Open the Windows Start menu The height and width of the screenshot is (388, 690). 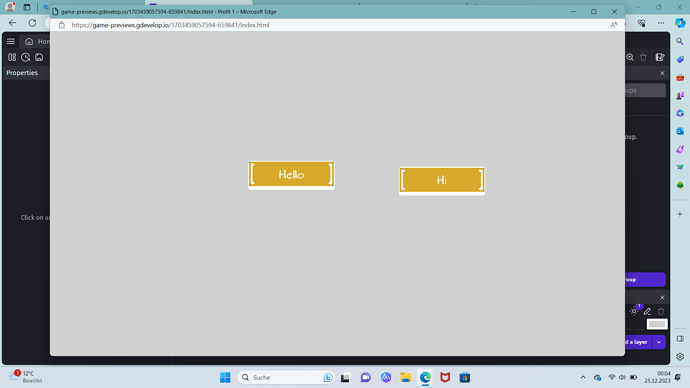[x=225, y=377]
